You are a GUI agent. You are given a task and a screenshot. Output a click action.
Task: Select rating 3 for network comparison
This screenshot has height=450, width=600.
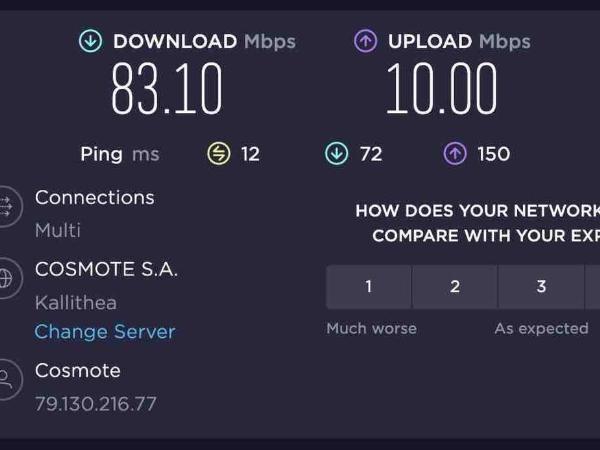click(541, 287)
